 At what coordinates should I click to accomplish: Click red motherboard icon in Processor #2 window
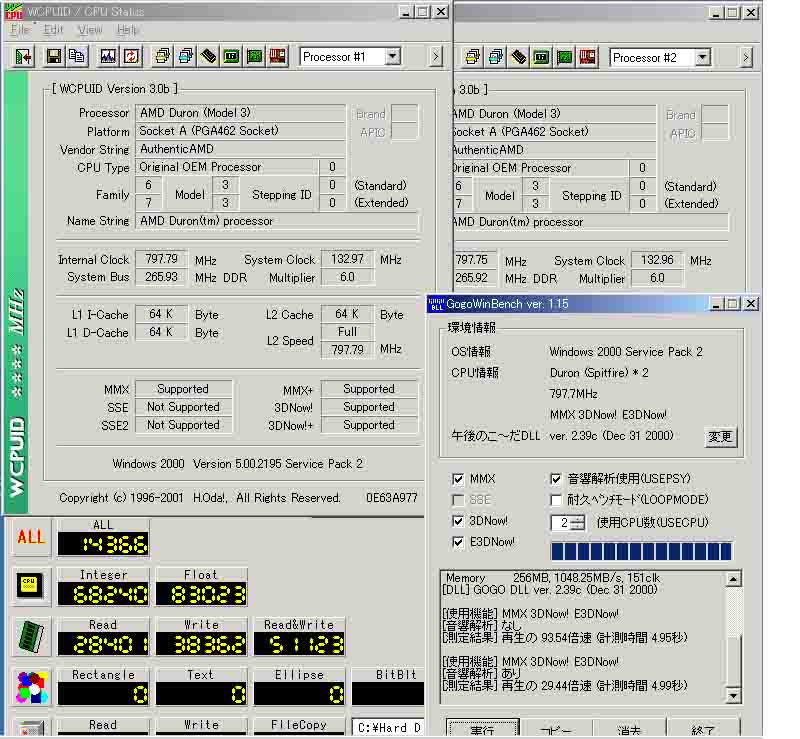click(588, 57)
